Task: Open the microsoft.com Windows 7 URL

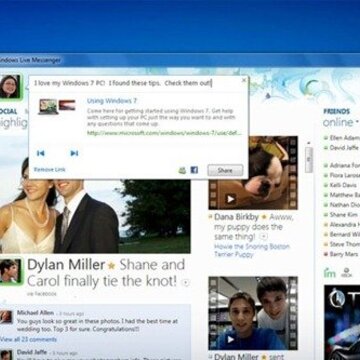Action: click(164, 133)
